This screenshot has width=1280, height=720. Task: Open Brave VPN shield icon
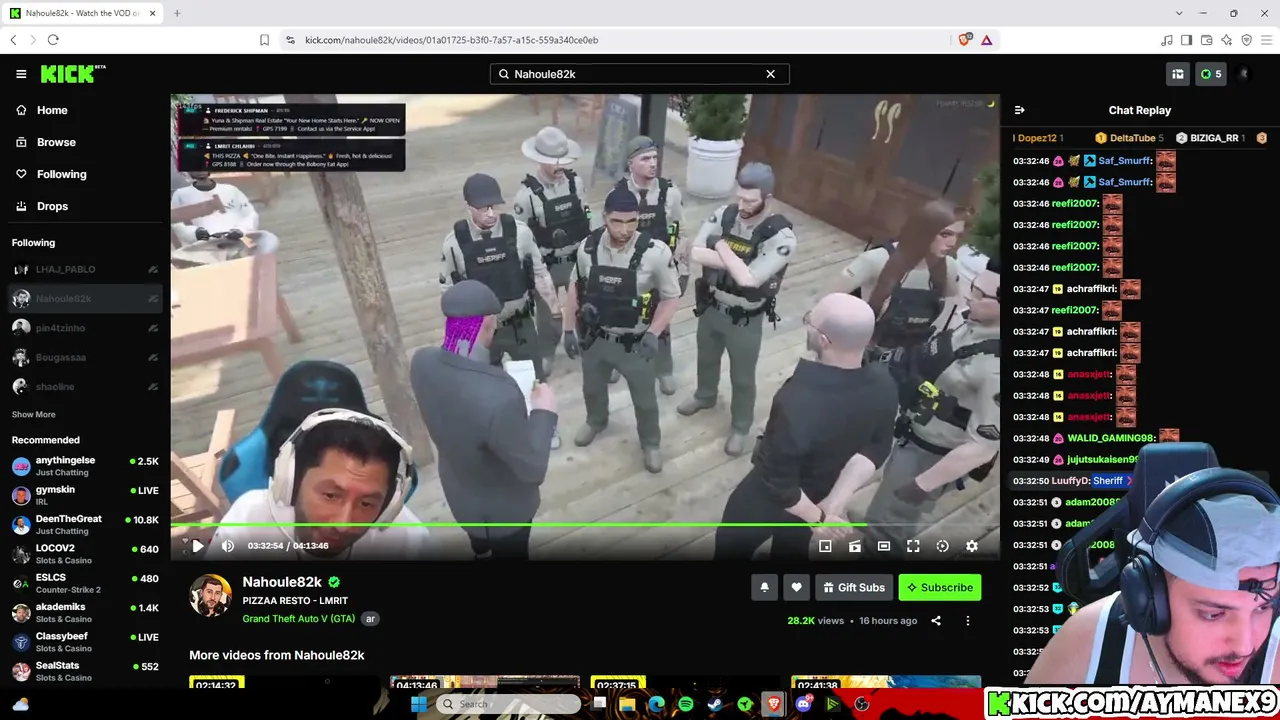coord(1246,40)
